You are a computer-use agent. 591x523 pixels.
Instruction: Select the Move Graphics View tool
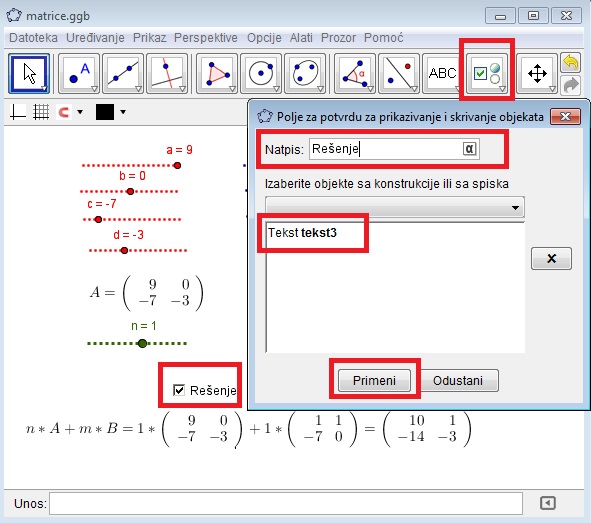coord(537,73)
